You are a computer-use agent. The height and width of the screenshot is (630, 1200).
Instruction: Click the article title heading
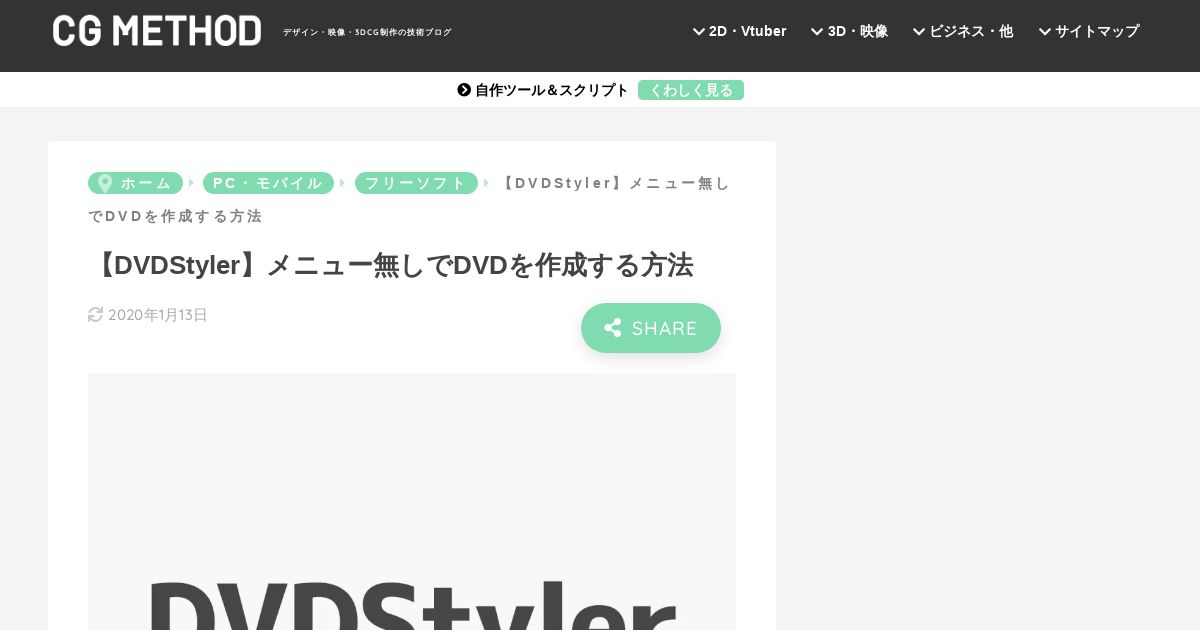click(x=391, y=265)
